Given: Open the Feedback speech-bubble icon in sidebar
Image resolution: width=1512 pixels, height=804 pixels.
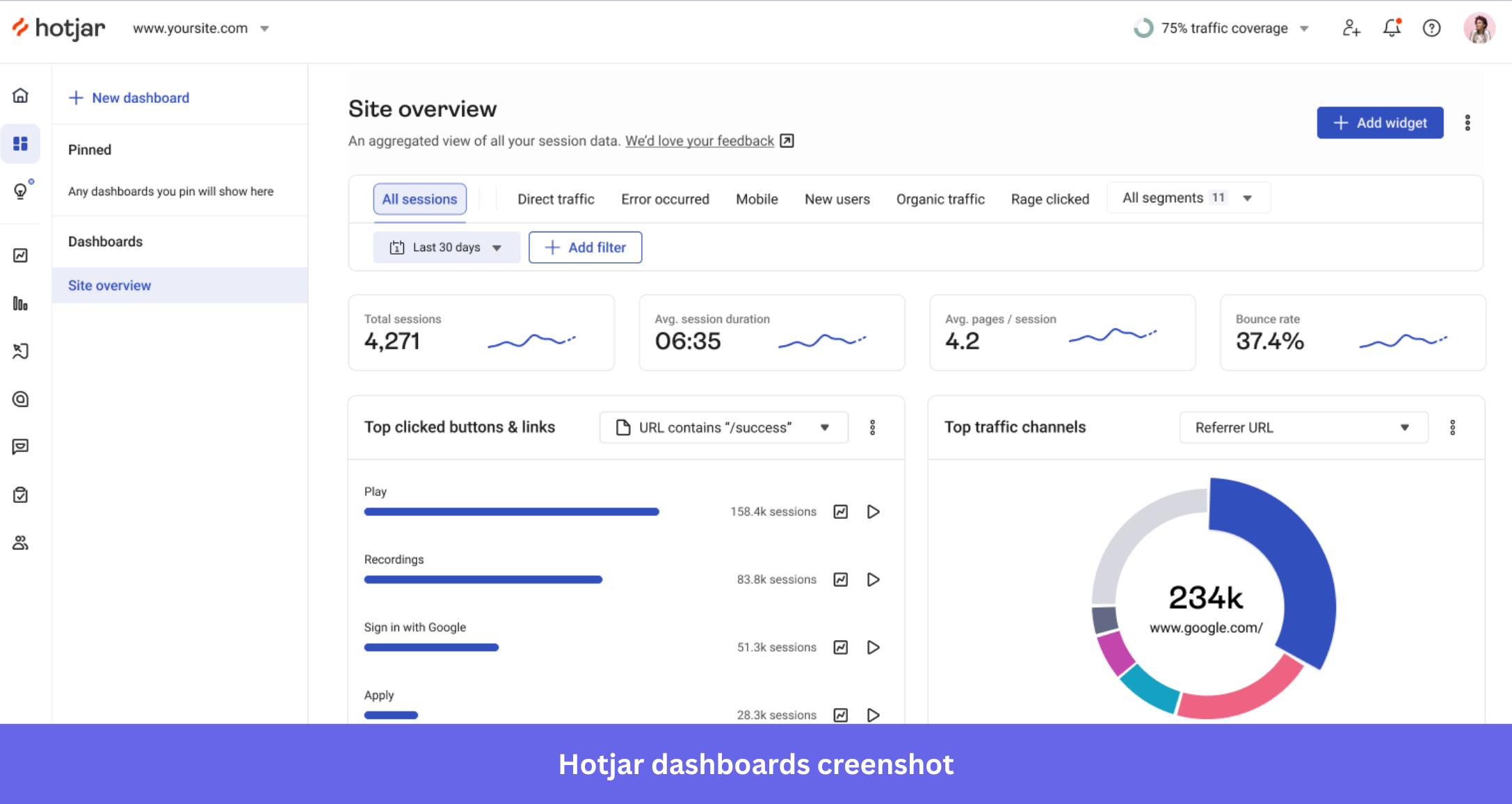Looking at the screenshot, I should tap(21, 447).
